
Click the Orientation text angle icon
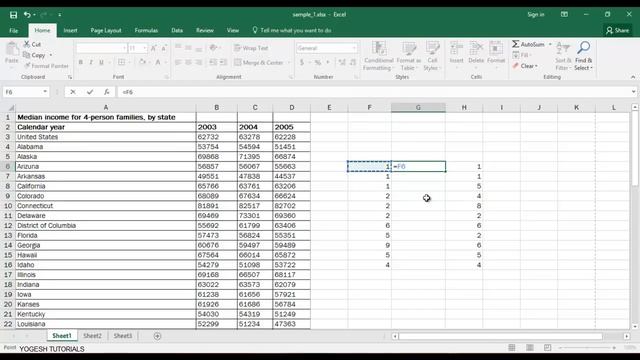tap(213, 48)
